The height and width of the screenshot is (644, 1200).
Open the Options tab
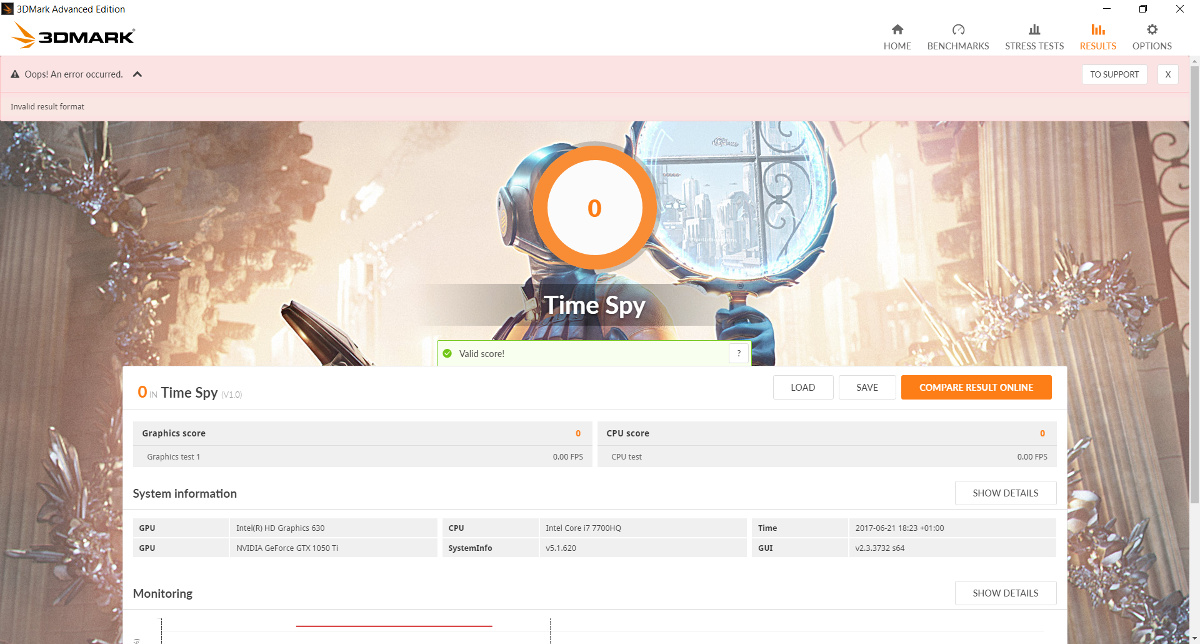click(1152, 37)
